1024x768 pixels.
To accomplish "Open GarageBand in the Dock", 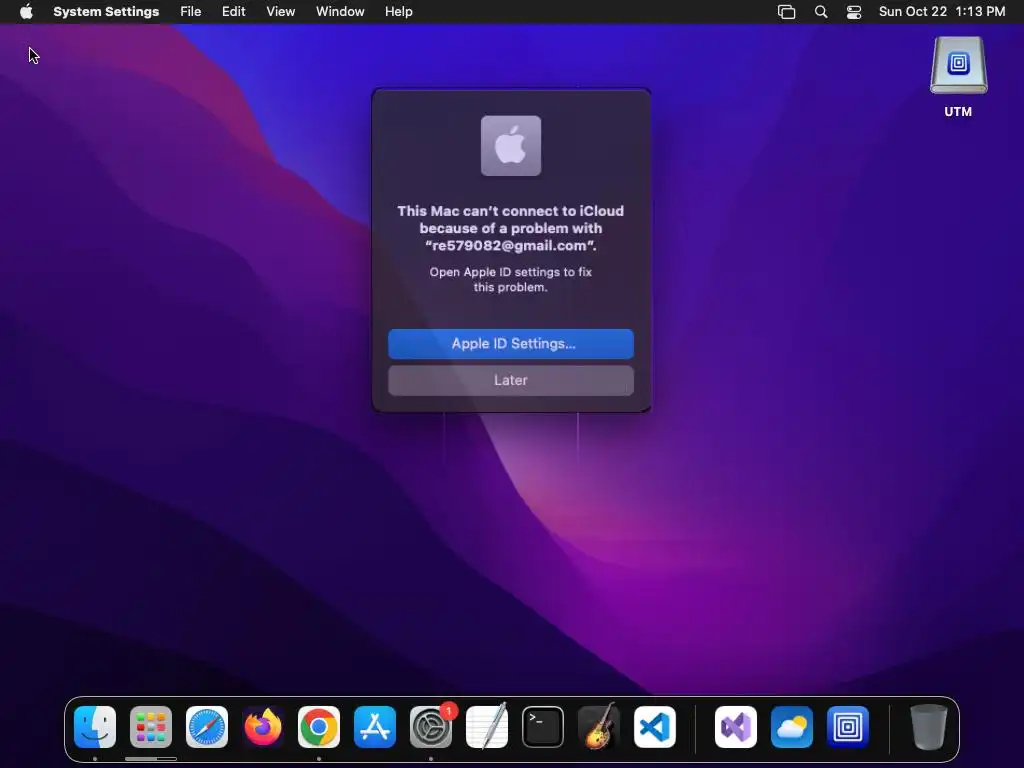I will click(599, 727).
